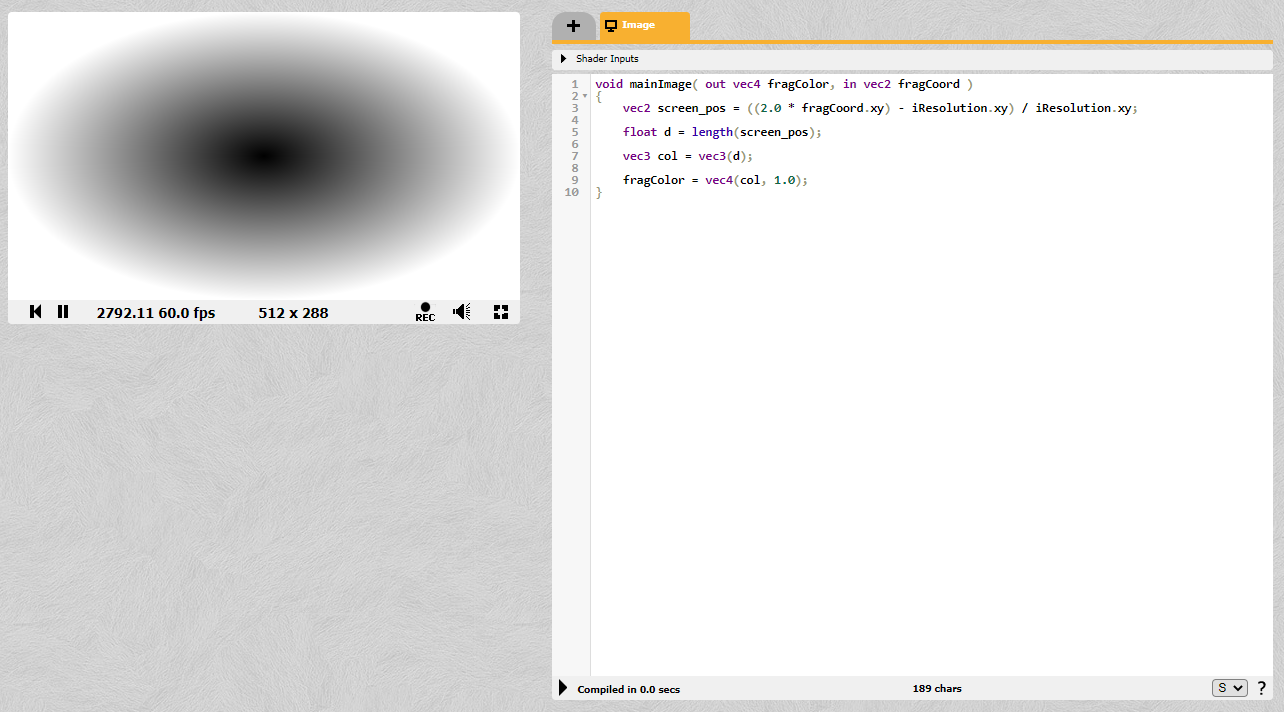Select the Image tab

coord(645,26)
